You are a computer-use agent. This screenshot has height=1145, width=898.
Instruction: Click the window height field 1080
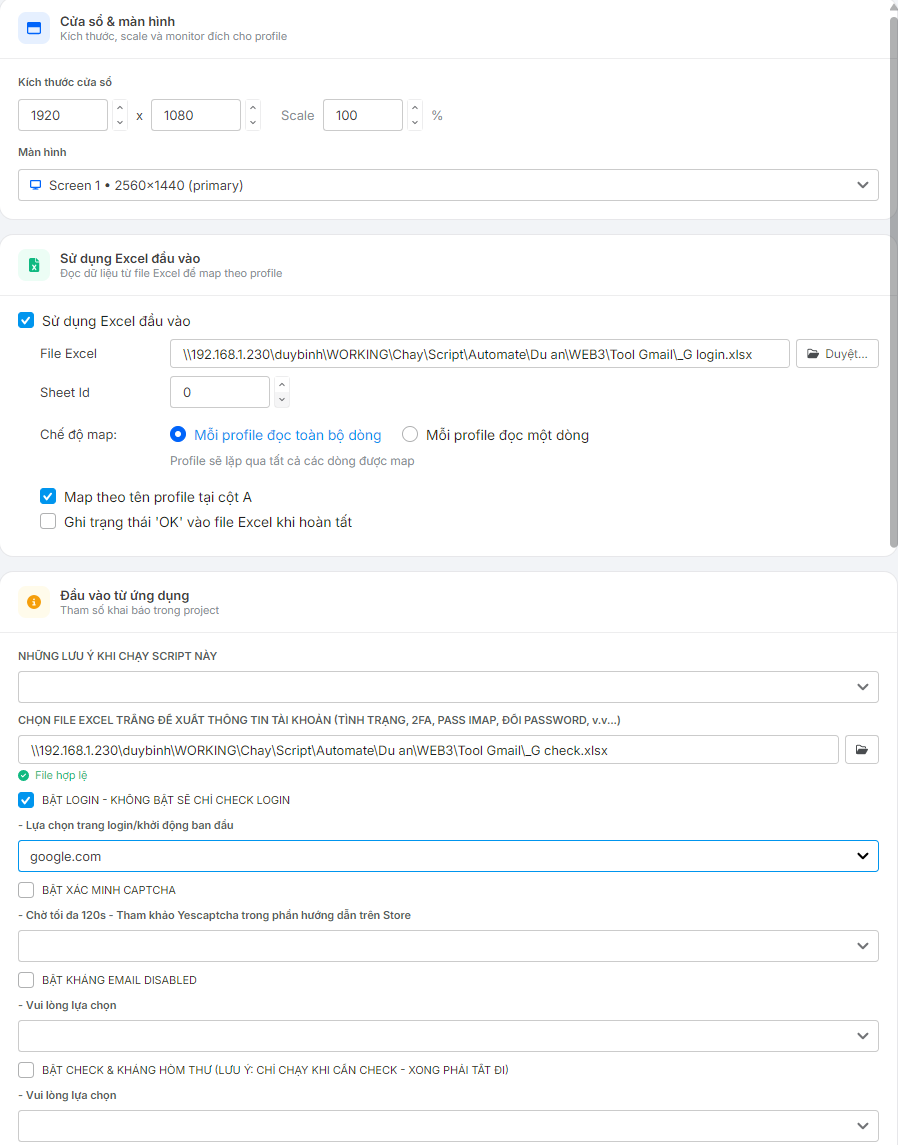tap(196, 115)
